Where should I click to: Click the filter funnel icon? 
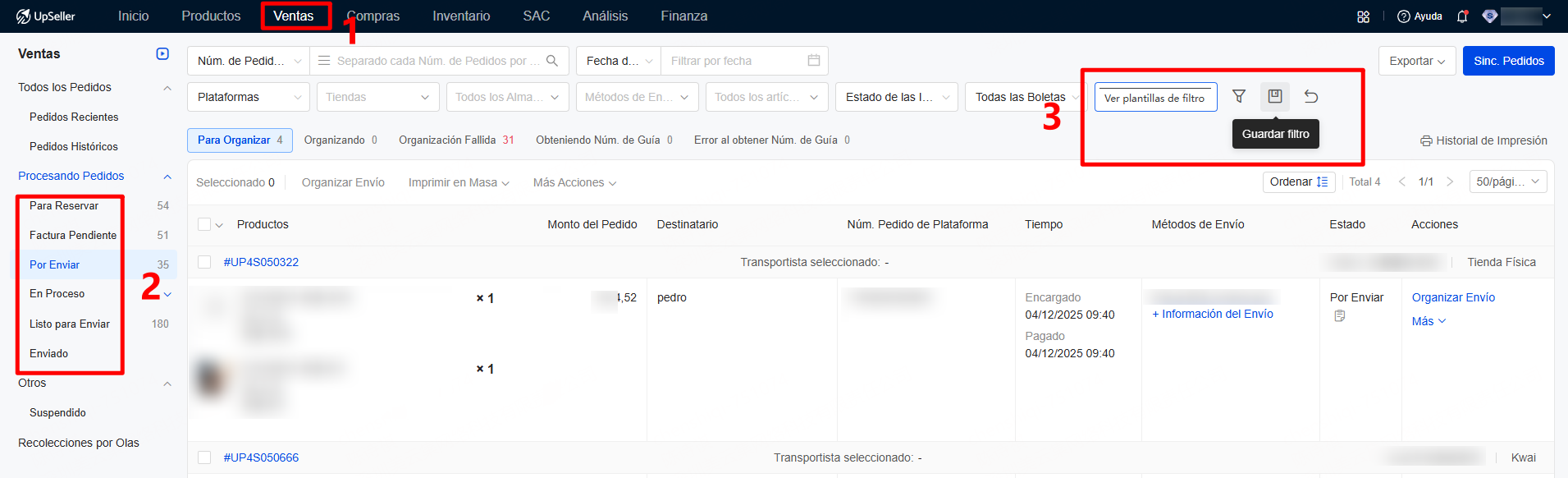coord(1239,97)
